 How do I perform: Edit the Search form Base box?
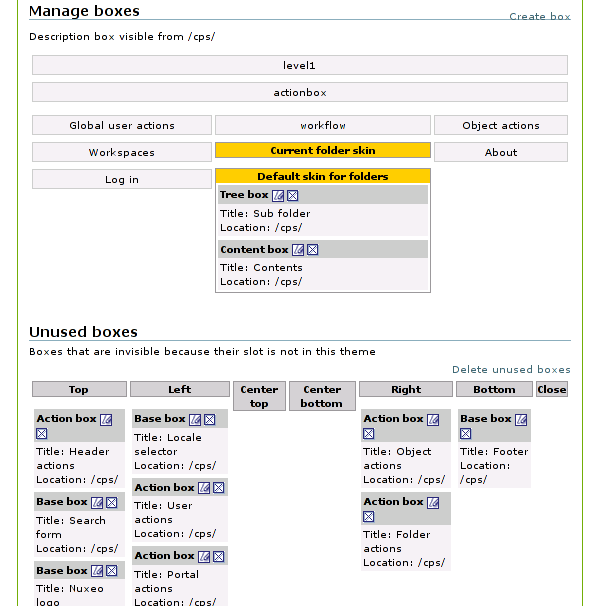(97, 502)
